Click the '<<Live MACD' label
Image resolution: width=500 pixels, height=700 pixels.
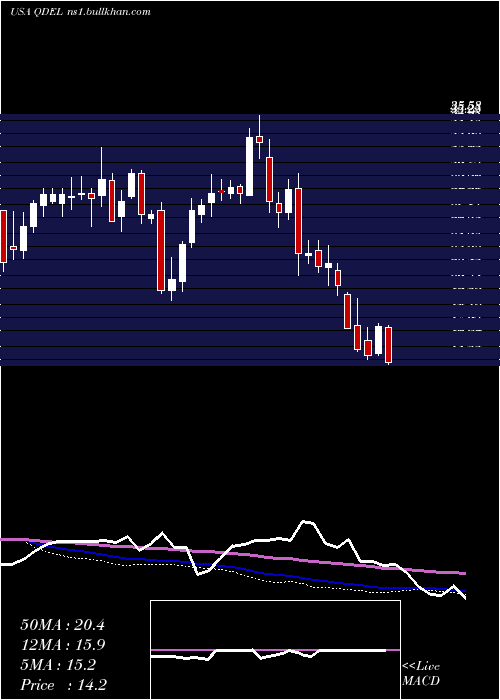click(x=421, y=674)
